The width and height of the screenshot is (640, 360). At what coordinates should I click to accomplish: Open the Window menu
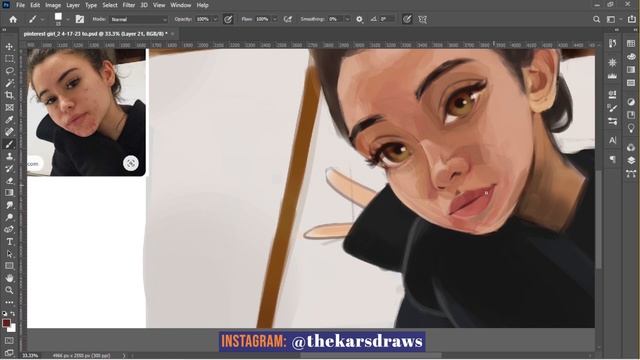[x=180, y=5]
